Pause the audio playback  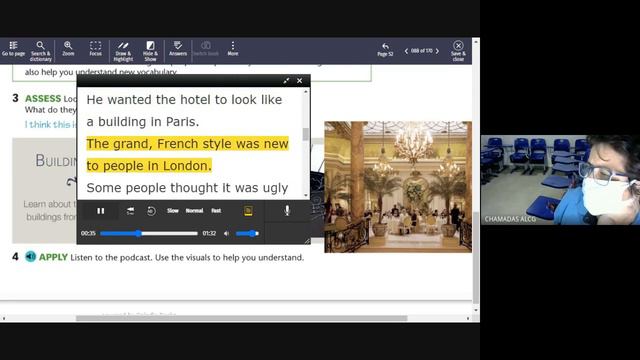[x=100, y=211]
